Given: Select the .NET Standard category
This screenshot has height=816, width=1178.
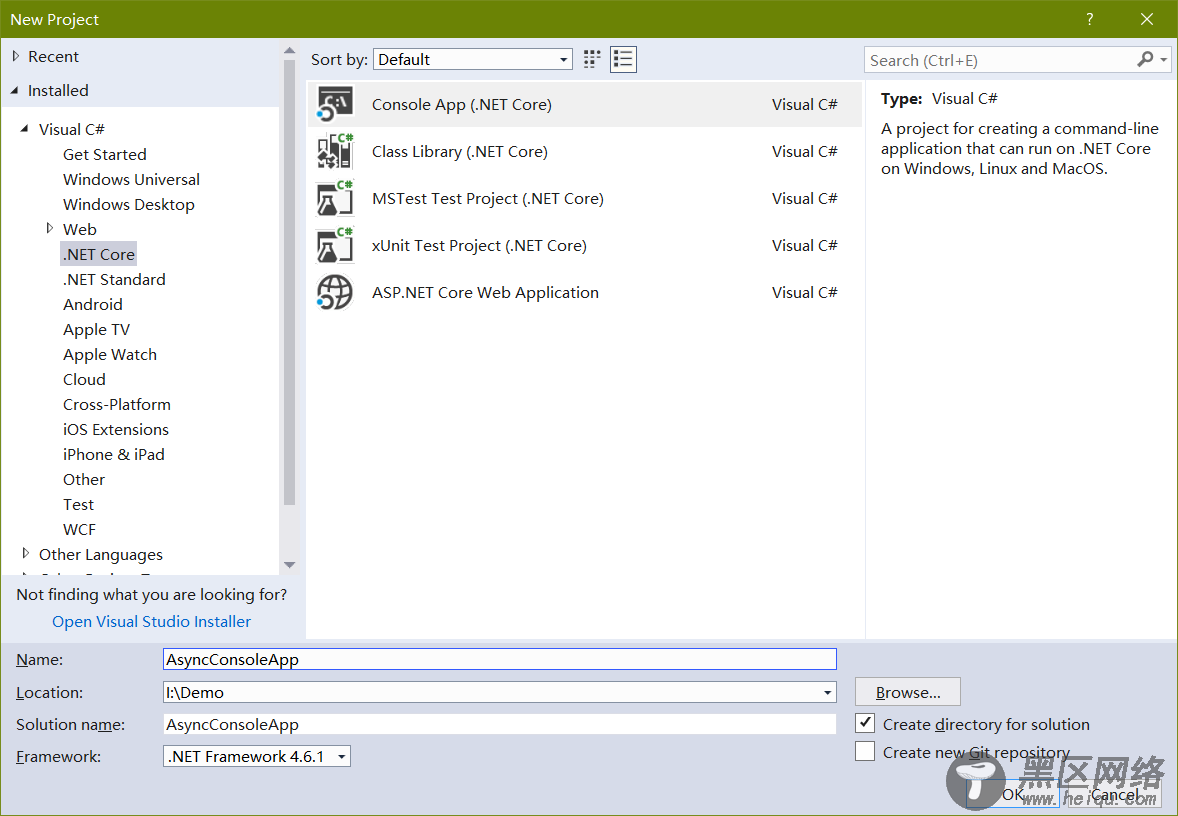Looking at the screenshot, I should click(x=114, y=279).
